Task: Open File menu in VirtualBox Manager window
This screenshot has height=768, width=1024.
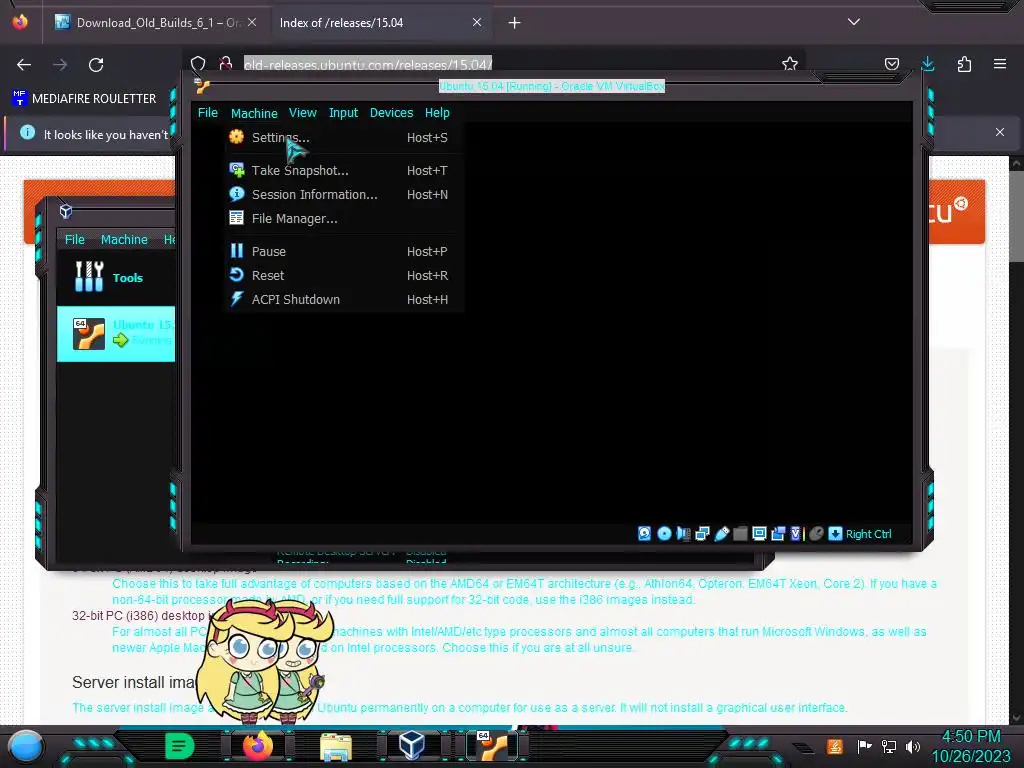Action: click(74, 240)
